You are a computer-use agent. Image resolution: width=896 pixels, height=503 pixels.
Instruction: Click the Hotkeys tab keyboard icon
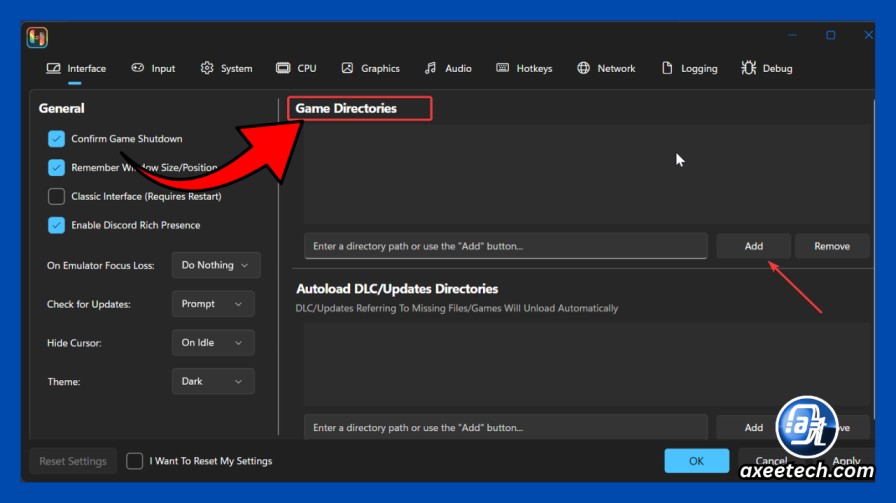502,68
